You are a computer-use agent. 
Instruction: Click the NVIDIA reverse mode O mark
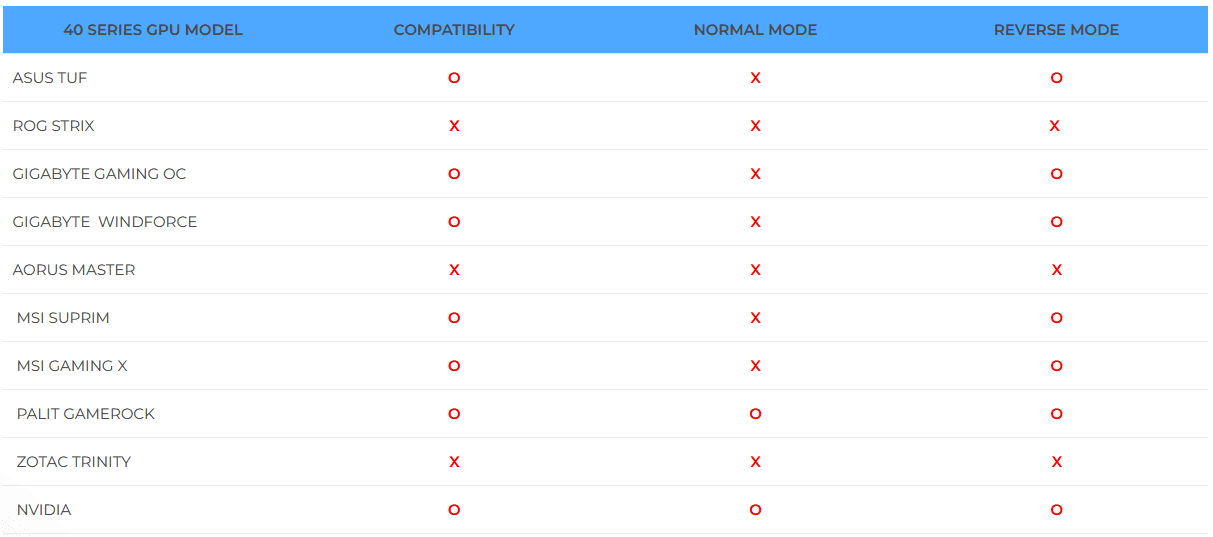1056,510
